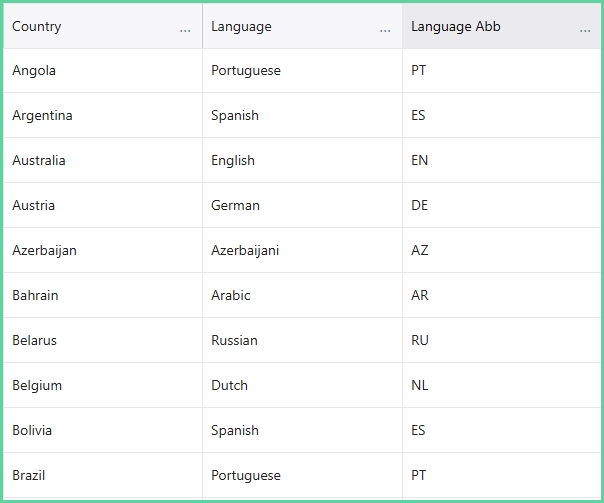
Task: Select the Argentina country cell
Action: pos(103,115)
